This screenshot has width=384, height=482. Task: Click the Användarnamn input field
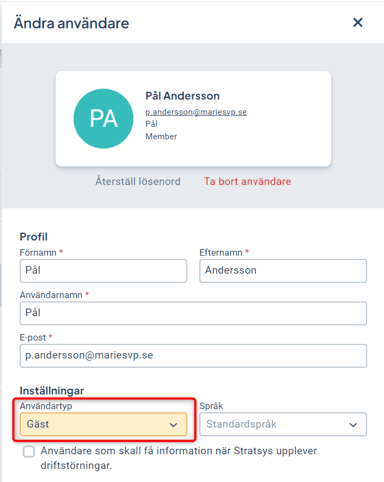193,313
